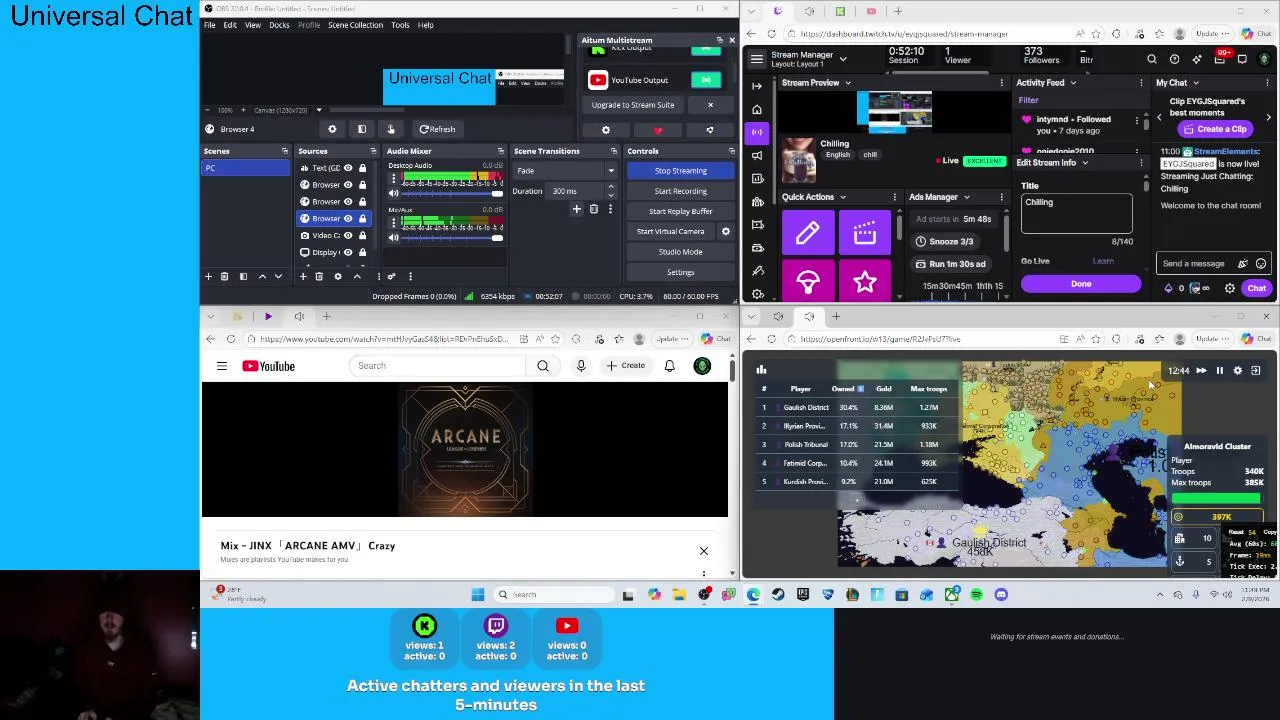Open Aitum Multistream settings gear
Viewport: 1280px width, 720px height.
click(605, 130)
